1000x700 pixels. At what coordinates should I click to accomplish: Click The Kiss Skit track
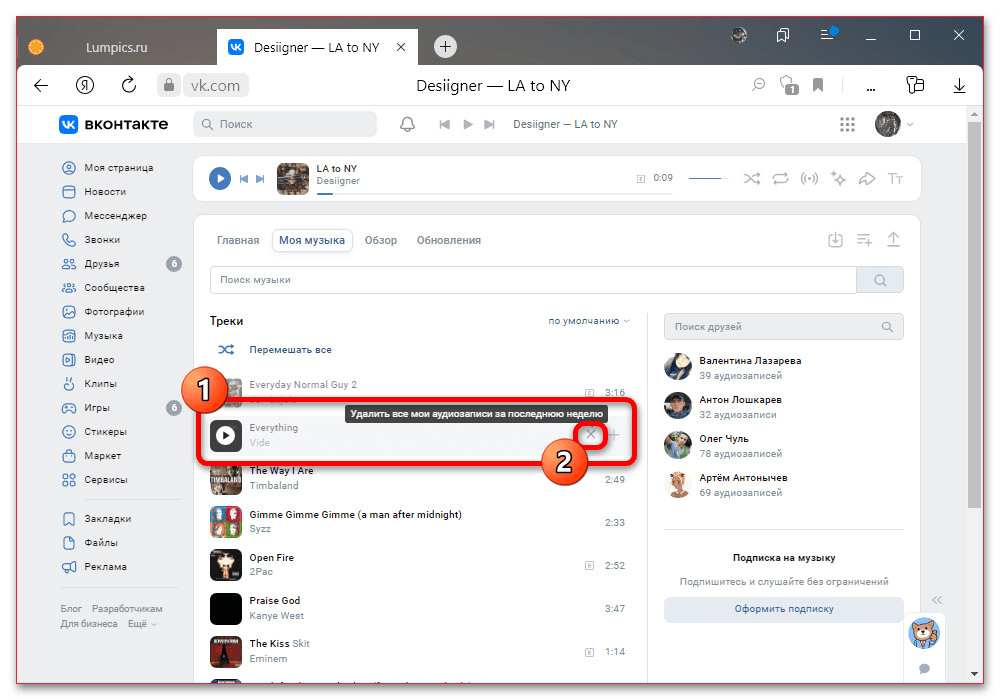point(417,651)
